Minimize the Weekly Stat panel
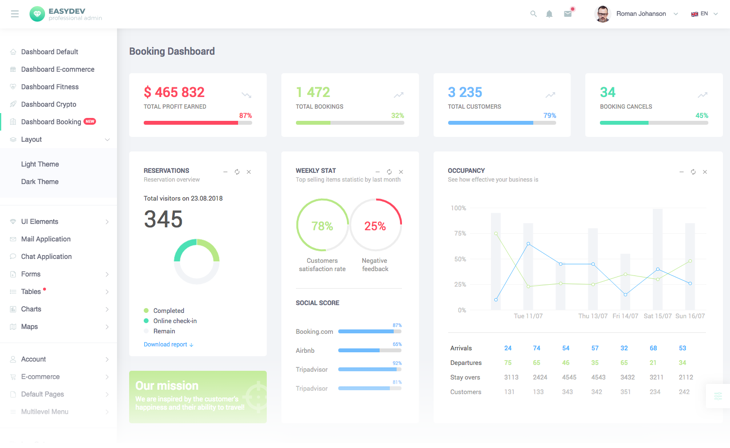This screenshot has width=730, height=448. (378, 172)
